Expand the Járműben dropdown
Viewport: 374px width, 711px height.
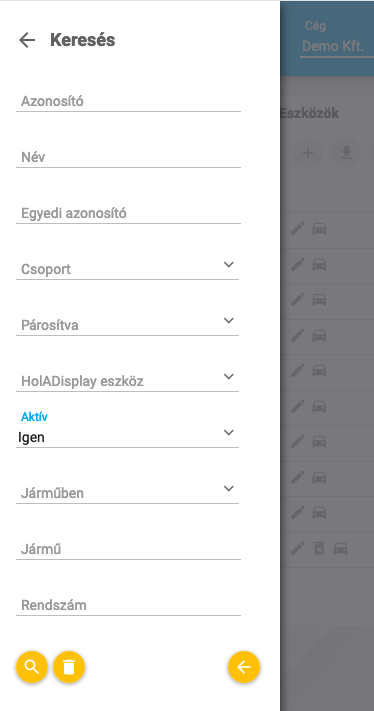[127, 491]
